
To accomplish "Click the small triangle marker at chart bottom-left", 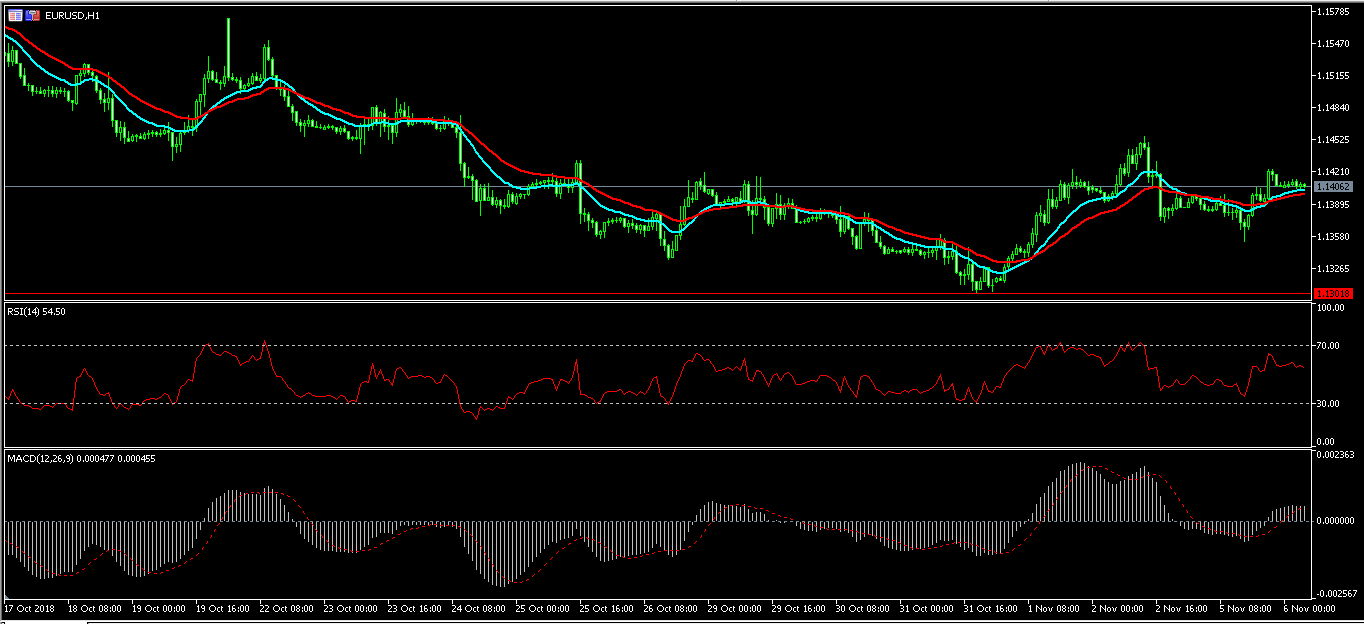I will (6, 597).
